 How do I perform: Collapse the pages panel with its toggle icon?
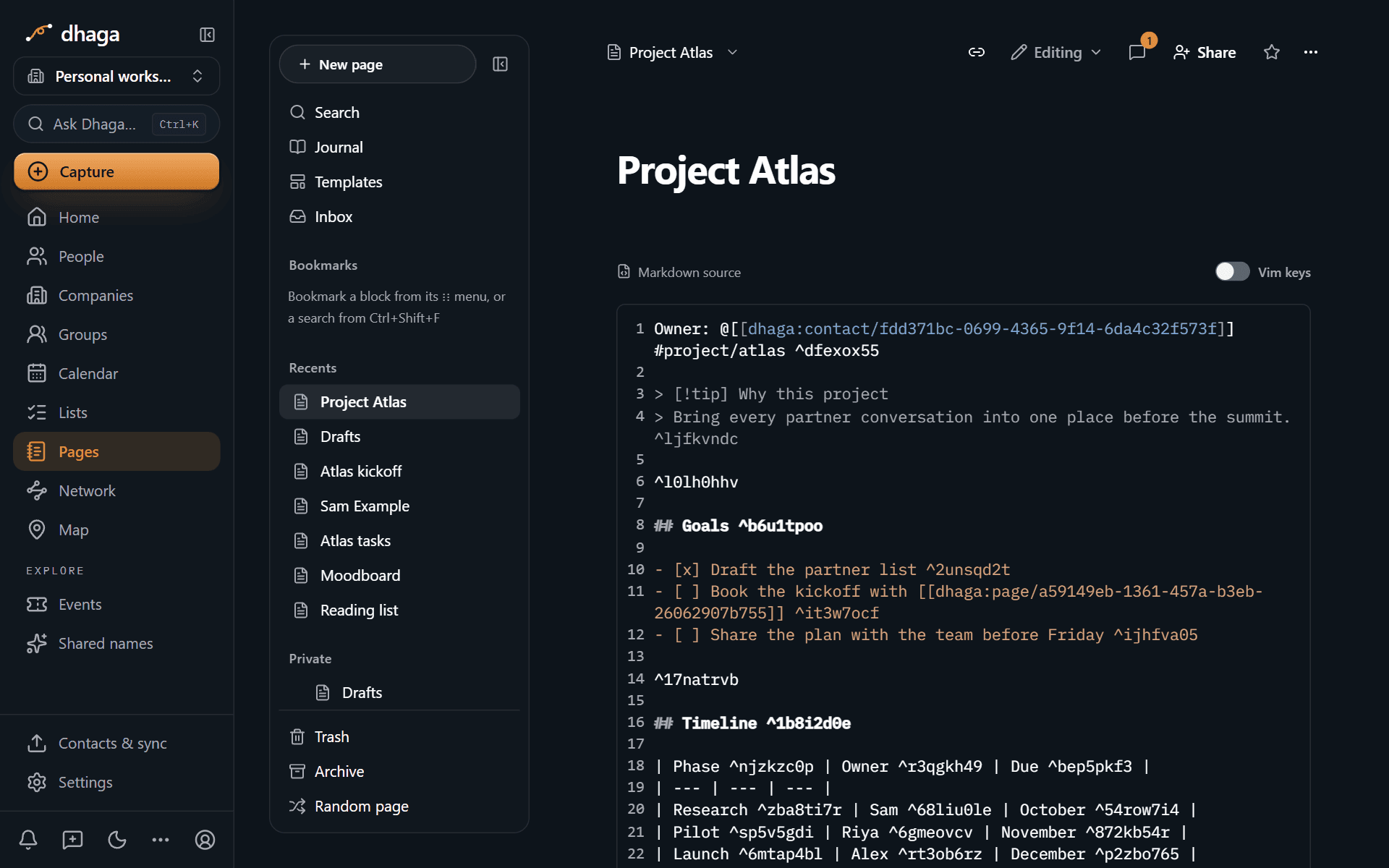tap(500, 64)
